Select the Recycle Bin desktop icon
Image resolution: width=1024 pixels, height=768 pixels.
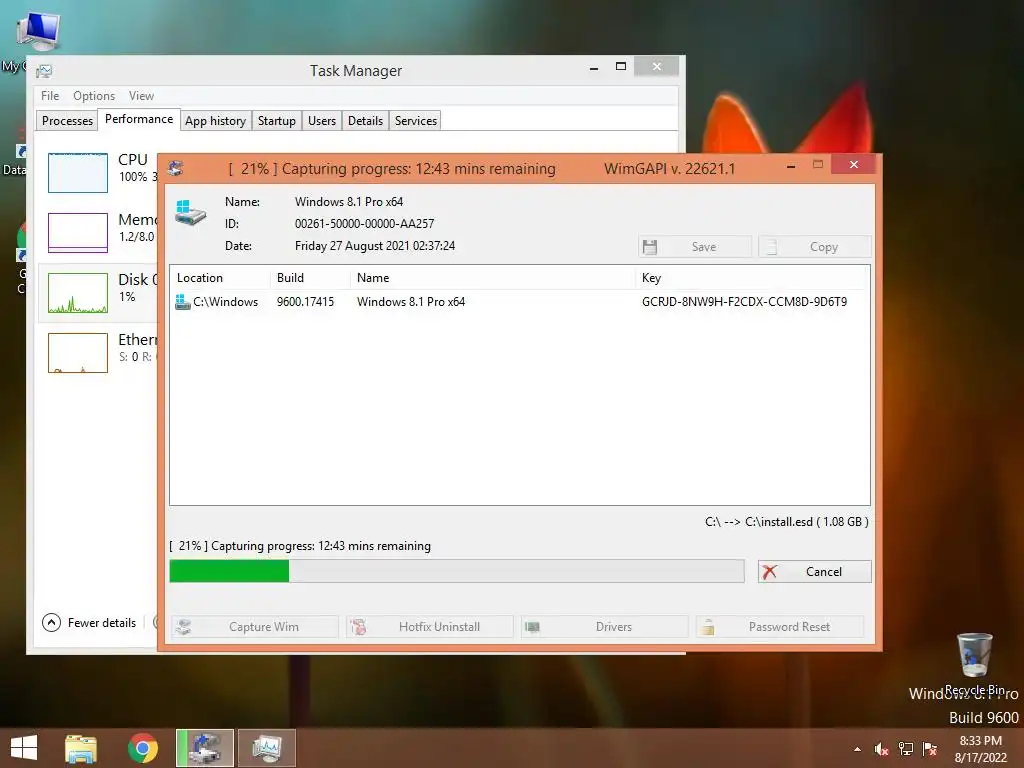(x=974, y=664)
